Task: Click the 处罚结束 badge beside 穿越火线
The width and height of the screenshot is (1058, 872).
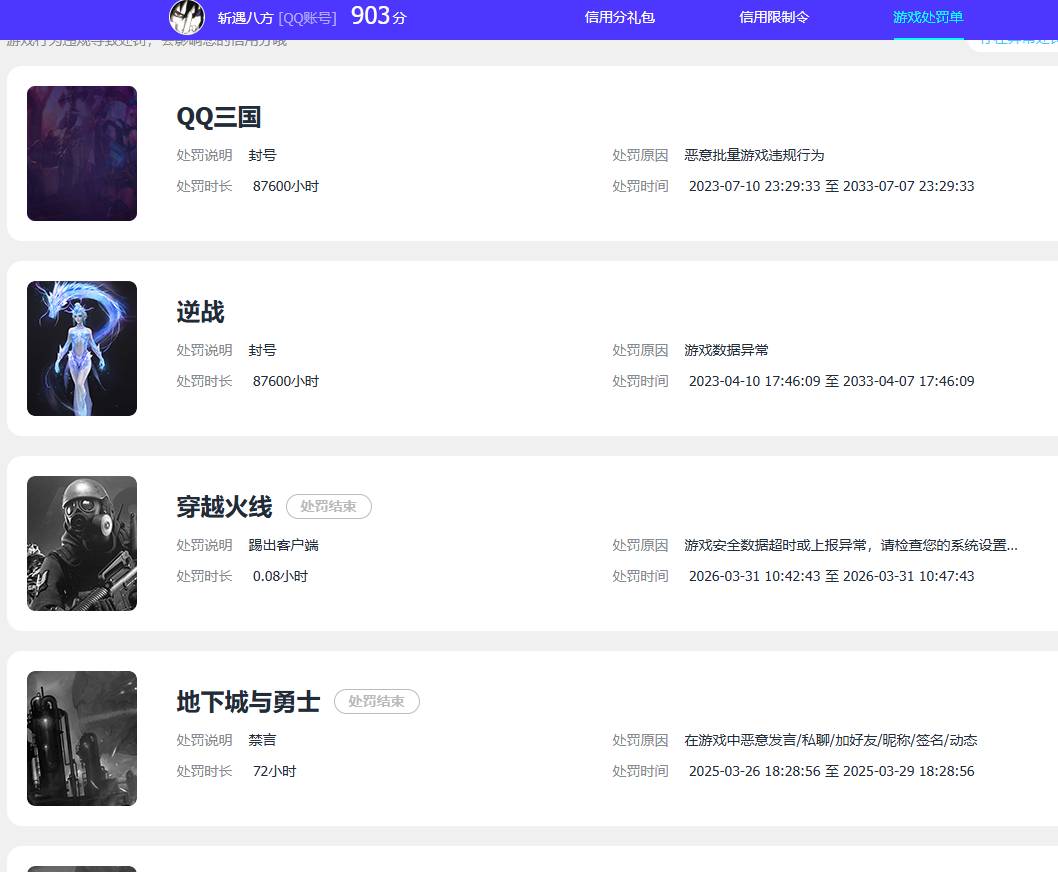Action: (x=329, y=506)
